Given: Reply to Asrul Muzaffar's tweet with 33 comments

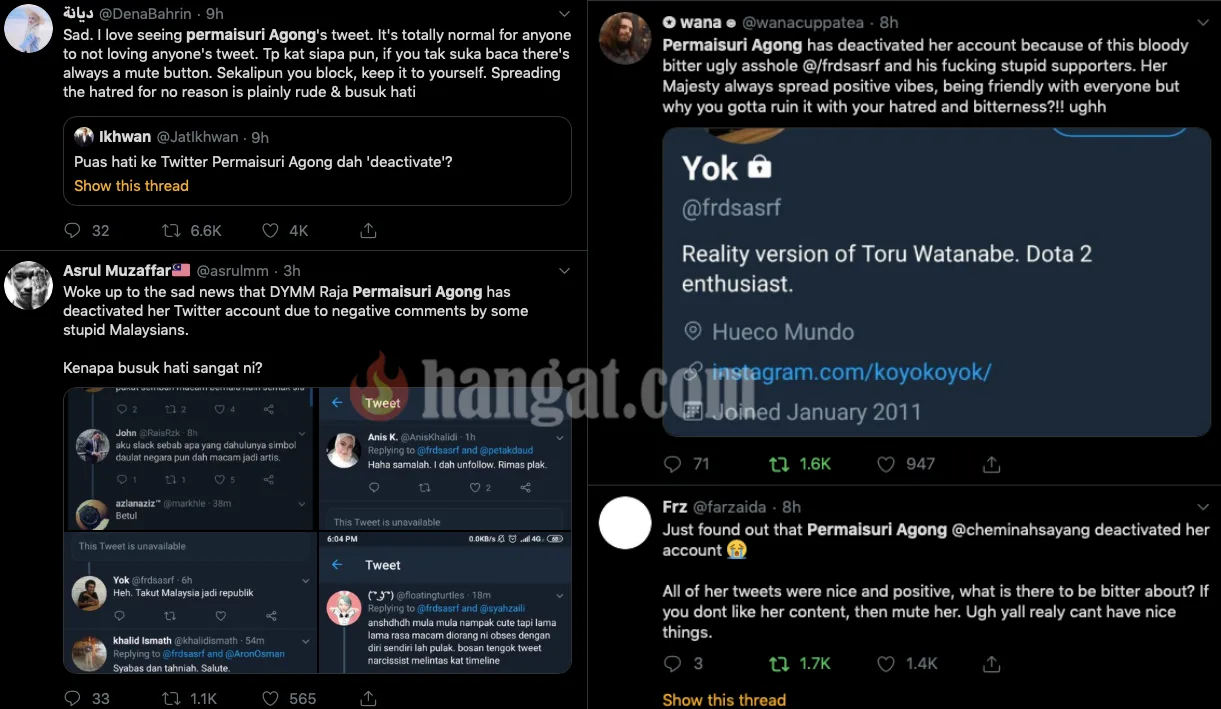Looking at the screenshot, I should pyautogui.click(x=72, y=698).
